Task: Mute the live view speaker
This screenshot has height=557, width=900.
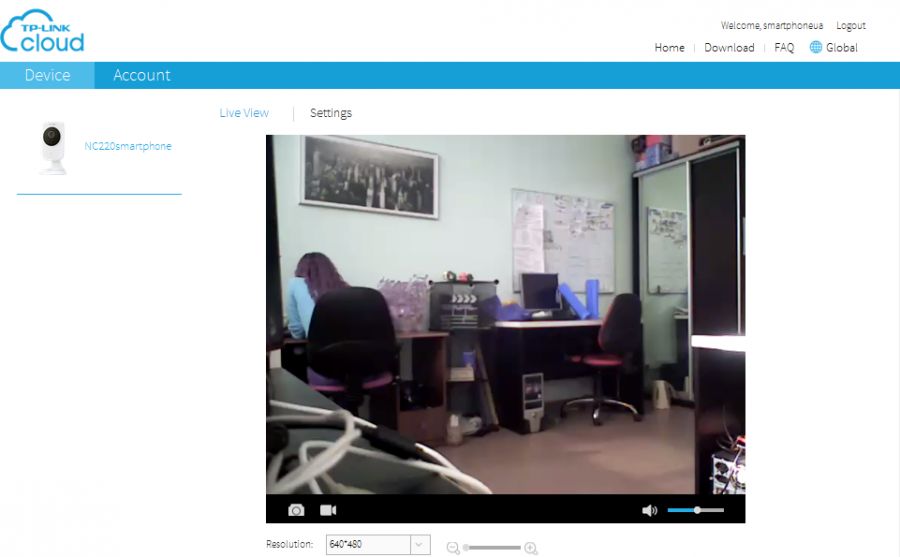Action: click(649, 510)
